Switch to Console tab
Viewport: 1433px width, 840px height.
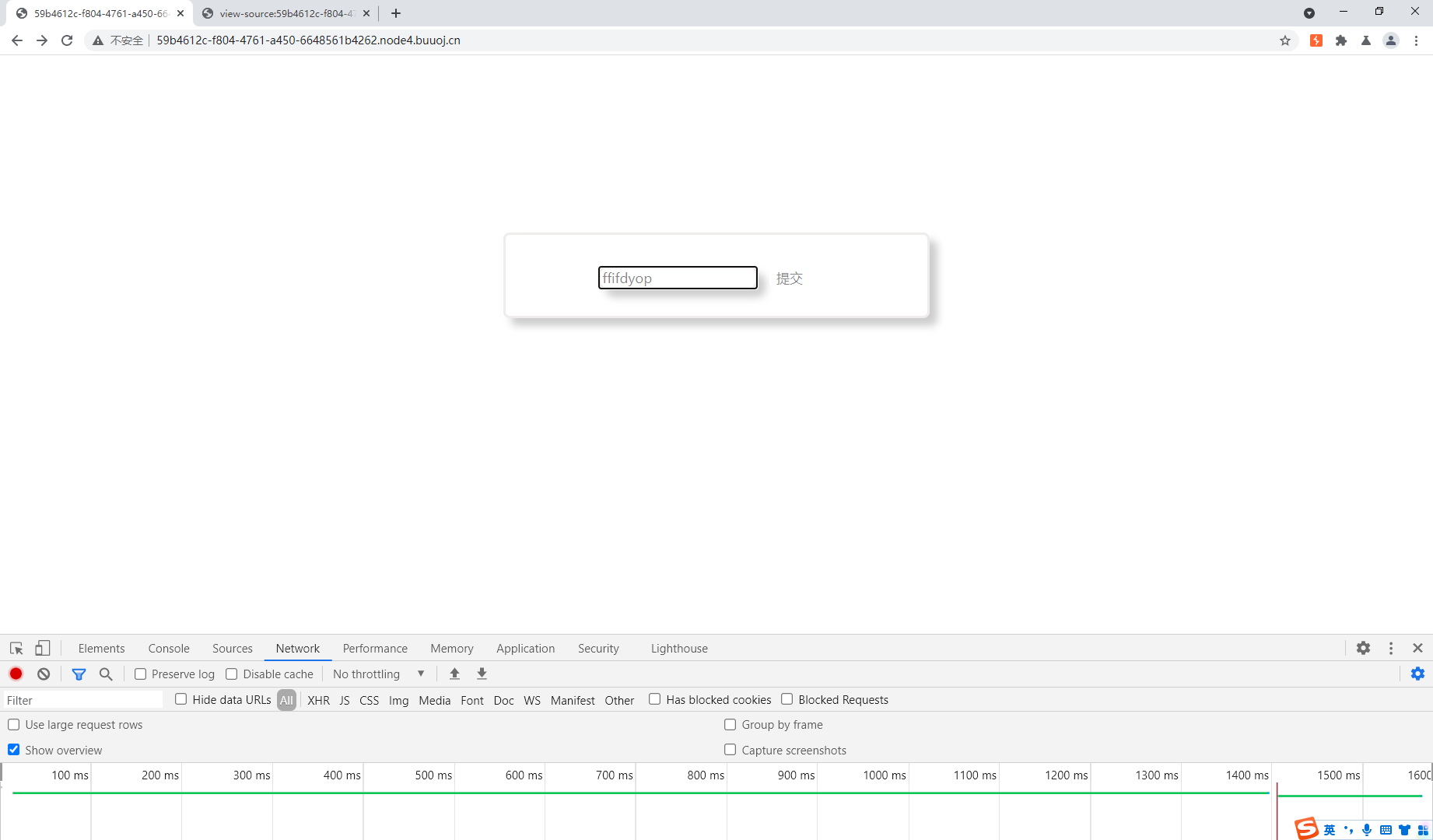[169, 648]
